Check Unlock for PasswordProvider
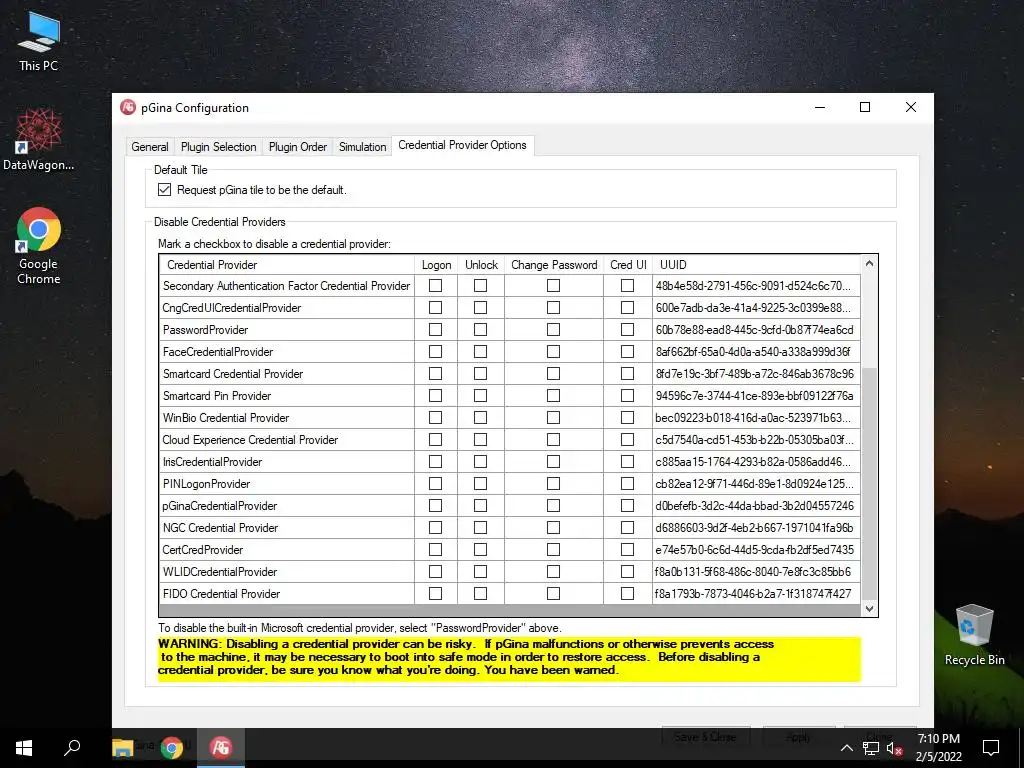The image size is (1024, 768). tap(481, 330)
